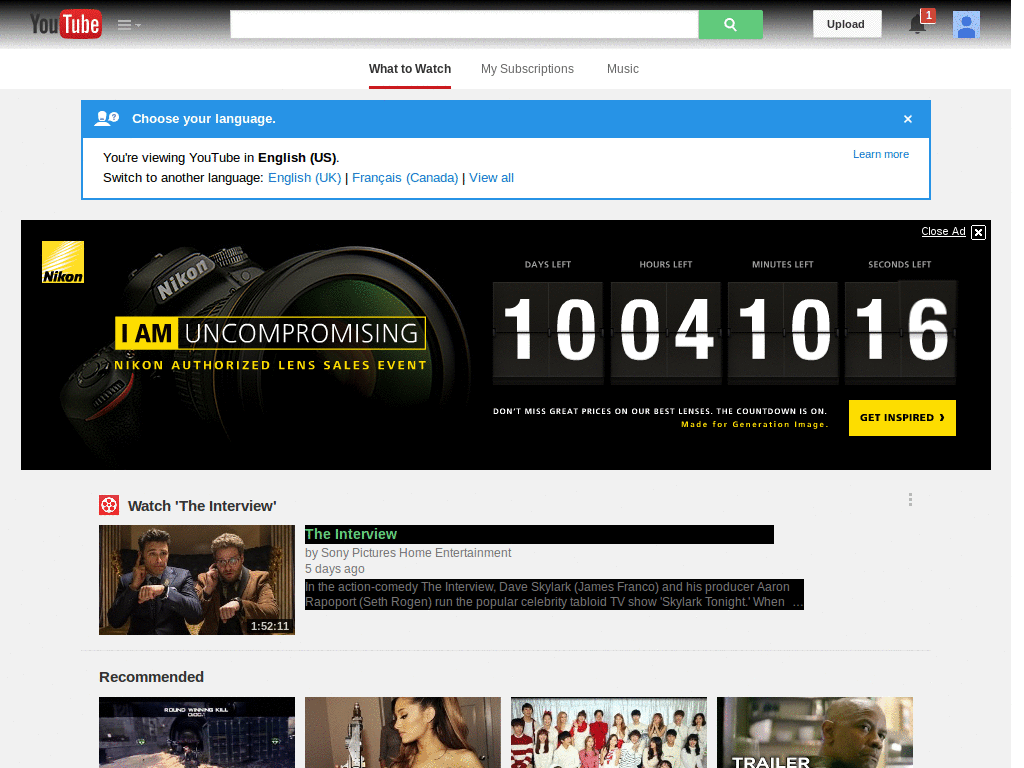The image size is (1024, 768).
Task: Open the section options three-dot menu
Action: click(x=910, y=500)
